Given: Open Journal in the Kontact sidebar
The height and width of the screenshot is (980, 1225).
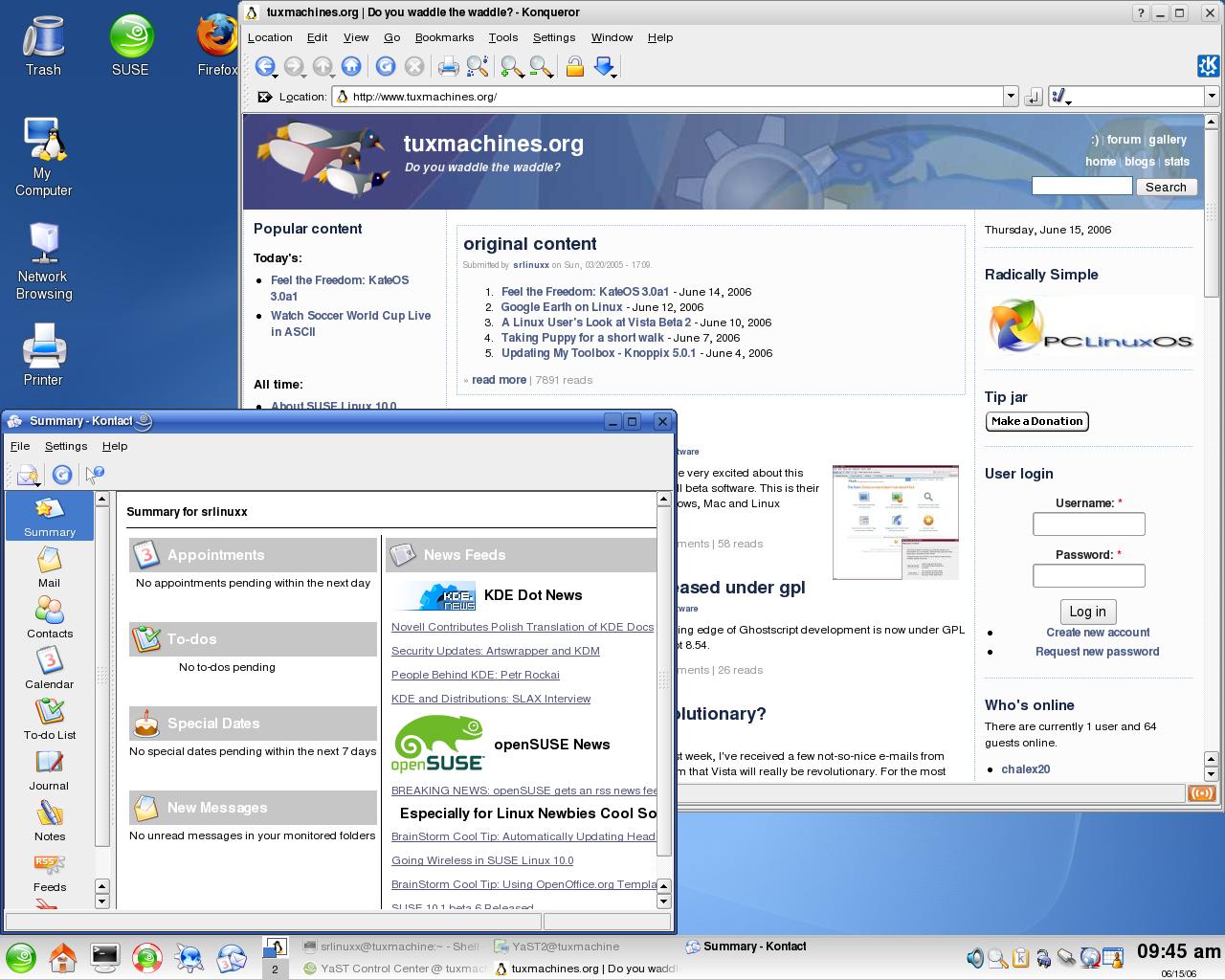Looking at the screenshot, I should 49,770.
